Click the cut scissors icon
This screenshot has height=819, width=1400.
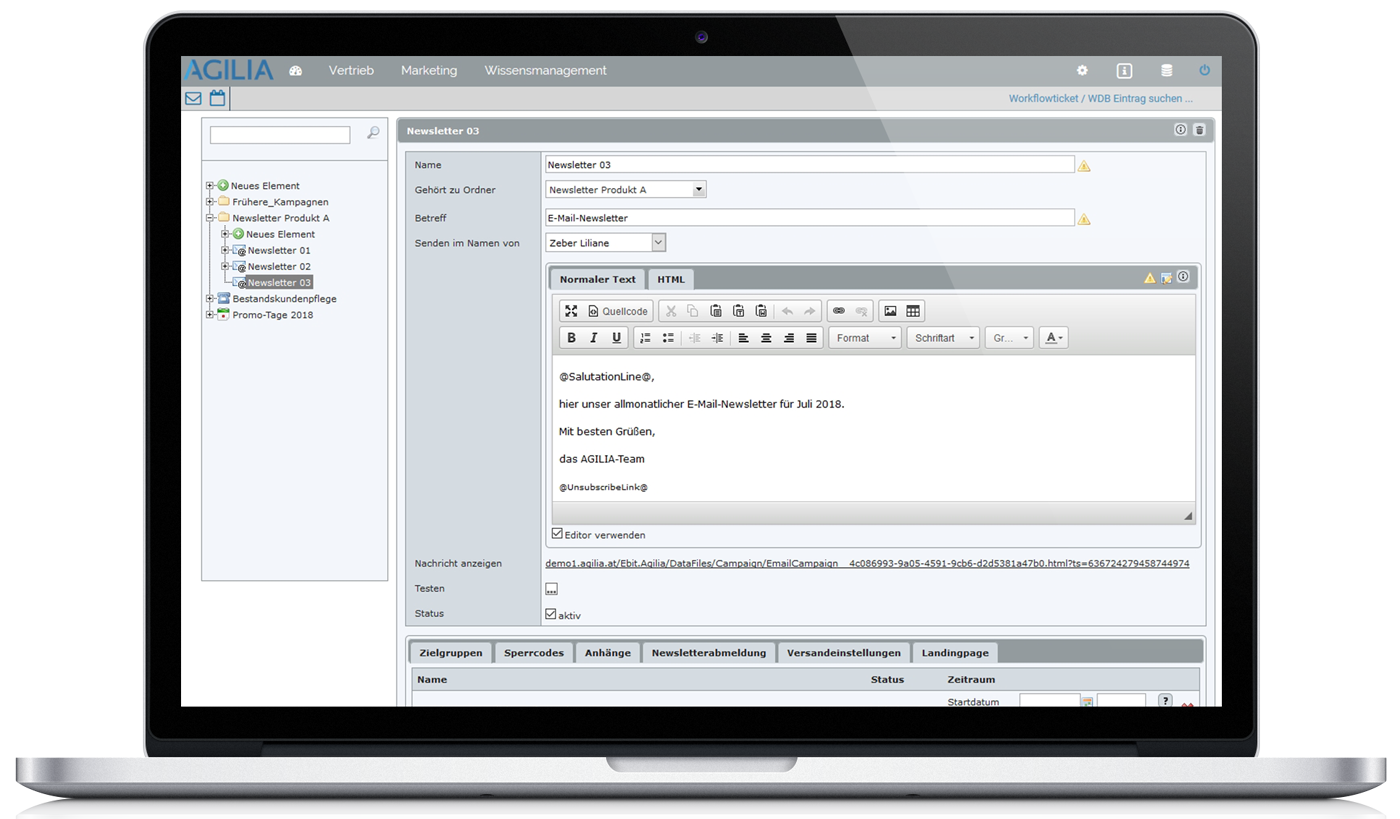click(671, 311)
